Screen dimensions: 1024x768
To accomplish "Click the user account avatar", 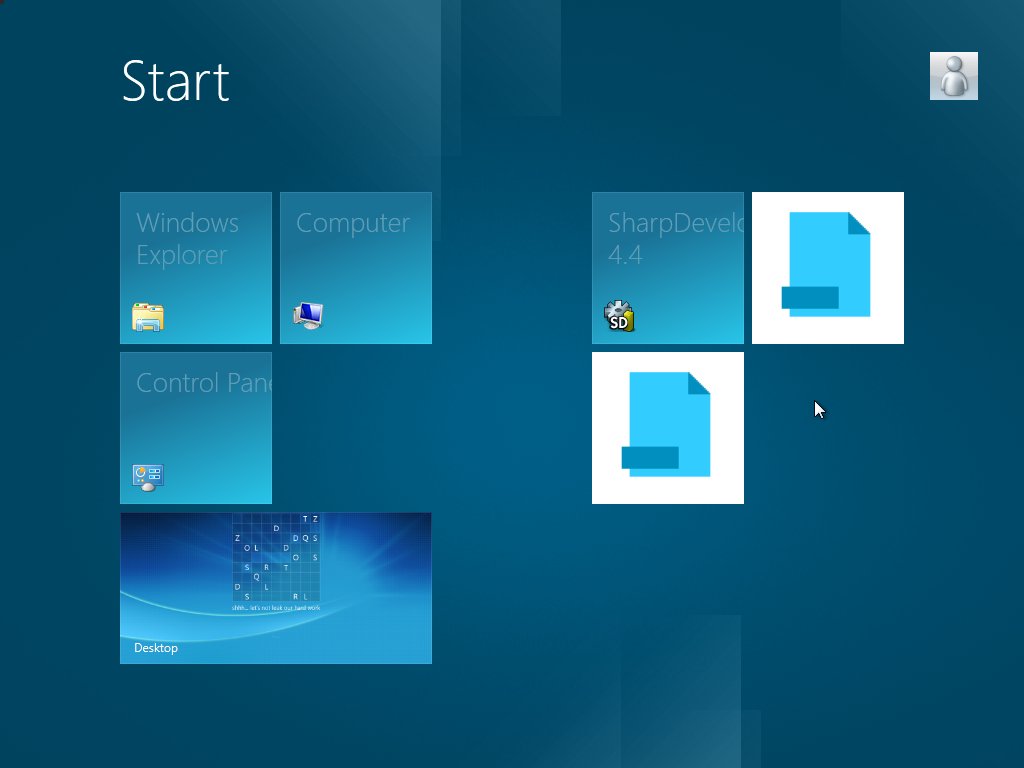I will [953, 76].
